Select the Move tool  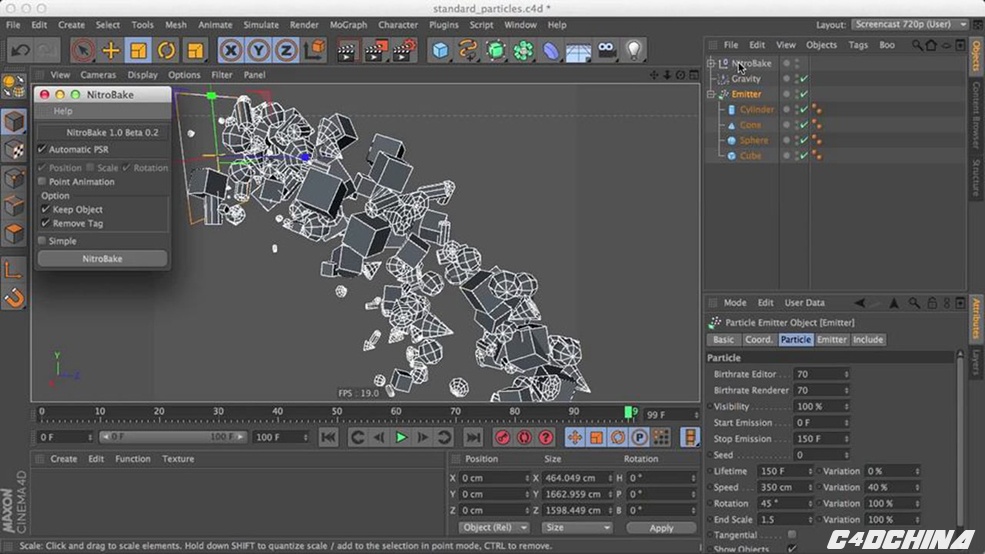(111, 50)
